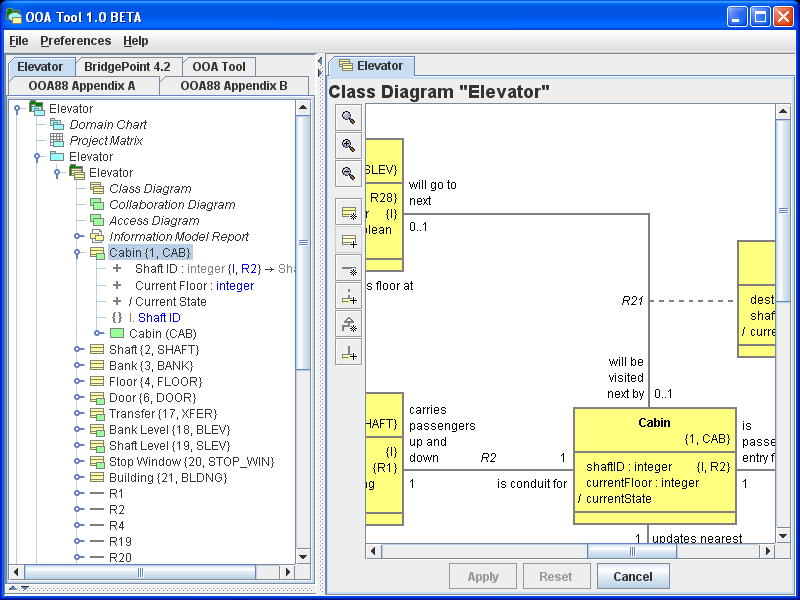Viewport: 800px width, 600px height.
Task: Click the Cabin (CAB) green state model icon
Action: click(117, 333)
